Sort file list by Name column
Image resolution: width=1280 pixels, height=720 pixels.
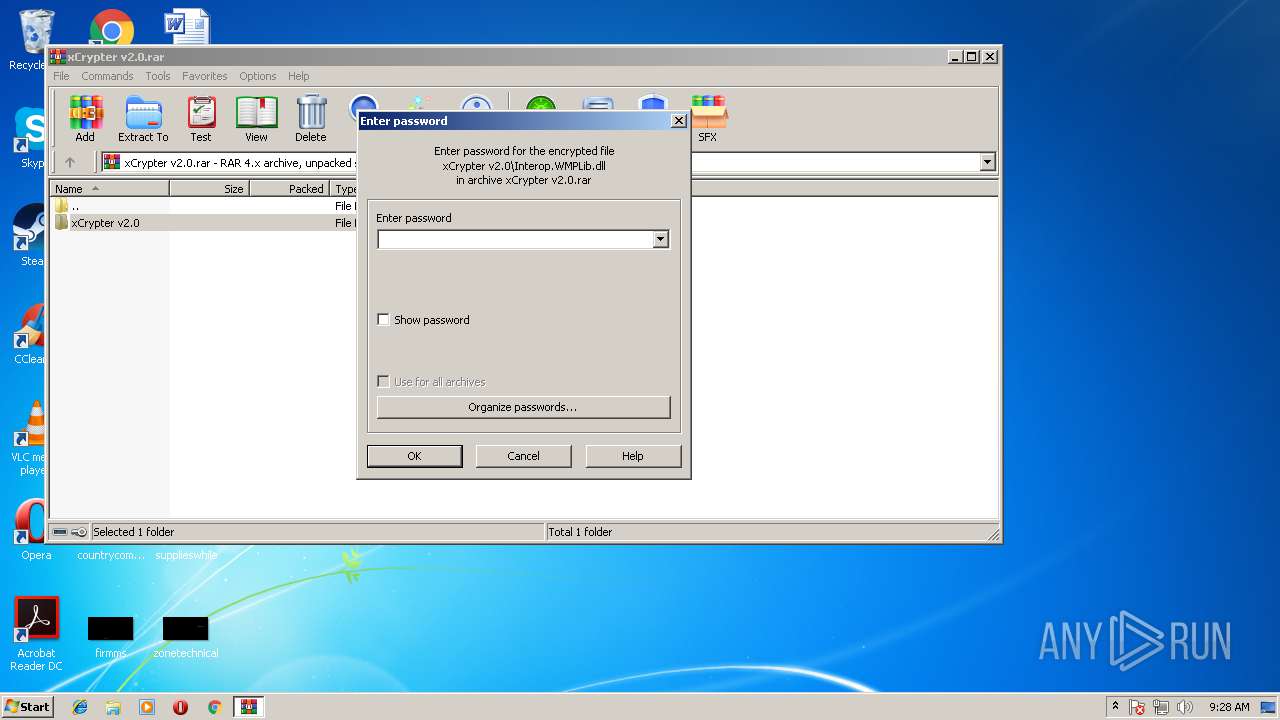coord(110,188)
